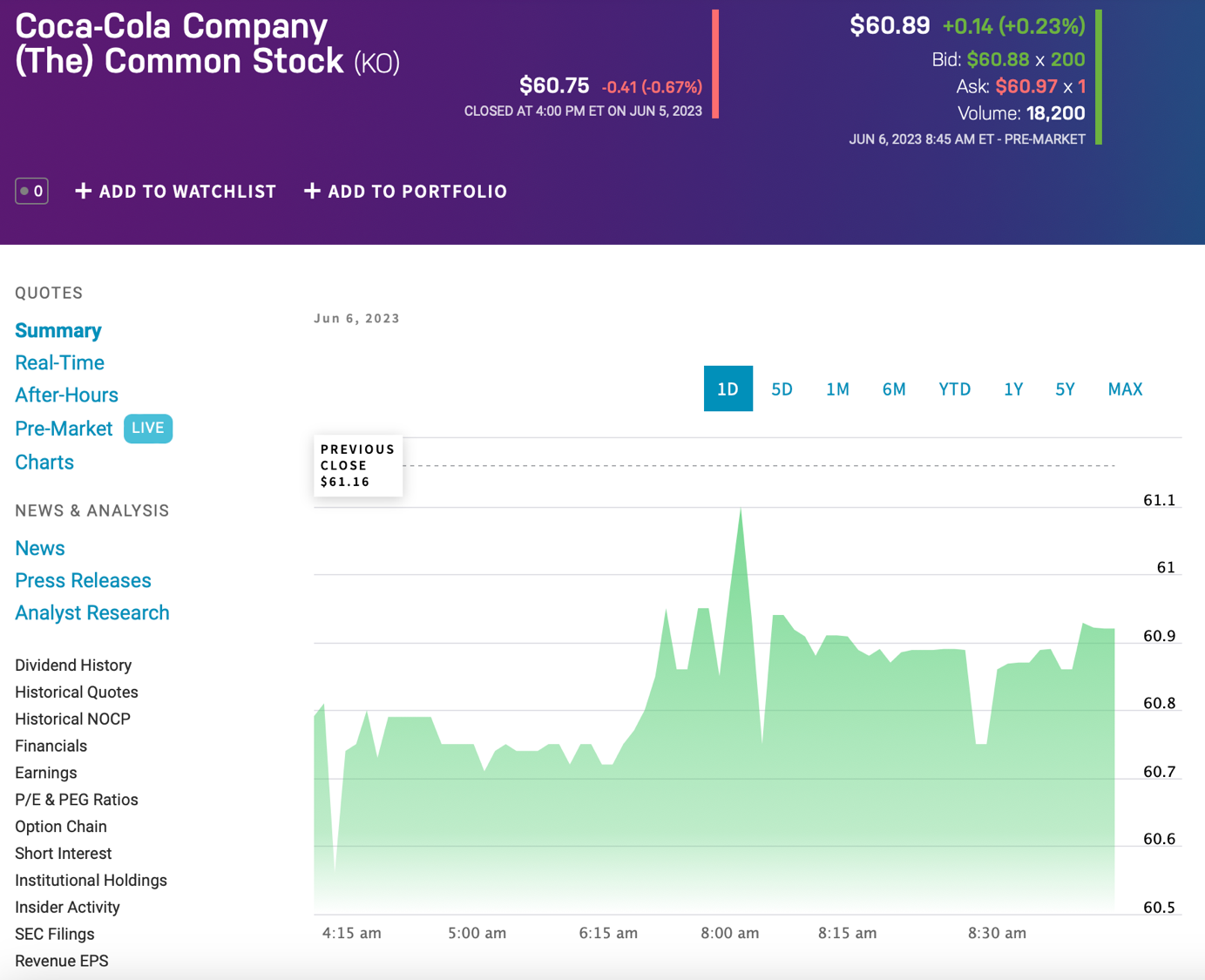Open Press Releases
The width and height of the screenshot is (1205, 980).
pos(83,580)
